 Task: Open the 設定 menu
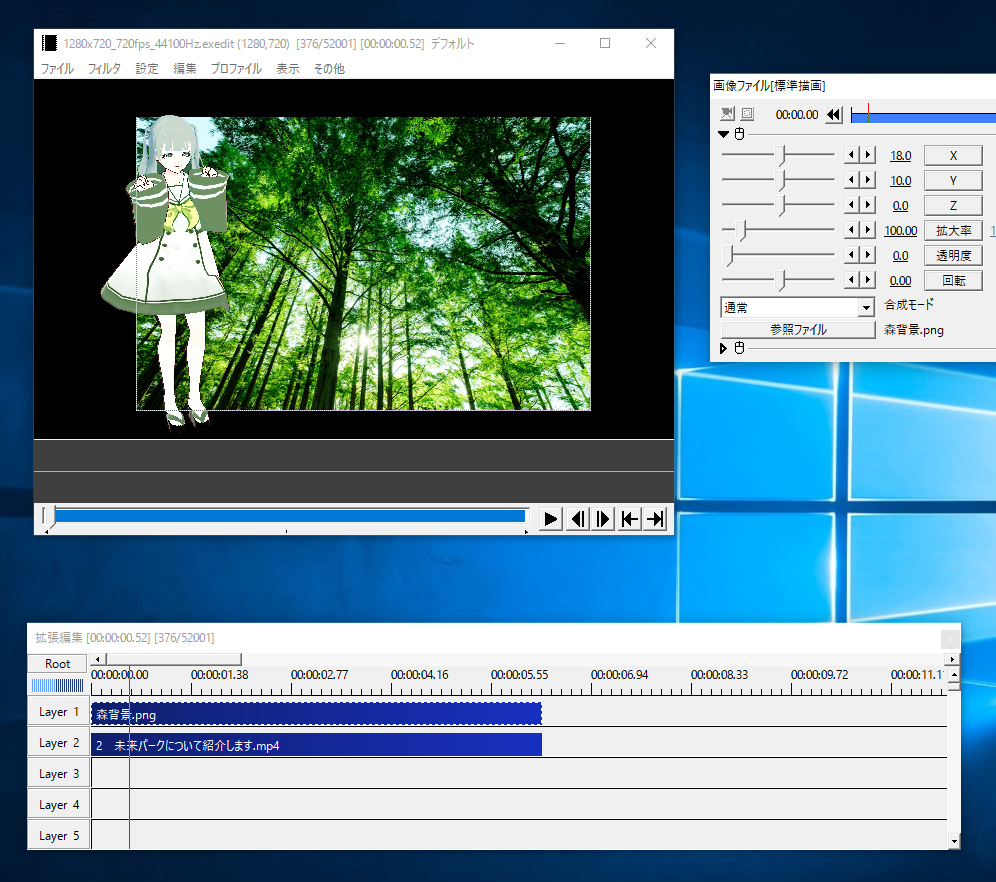[x=147, y=69]
